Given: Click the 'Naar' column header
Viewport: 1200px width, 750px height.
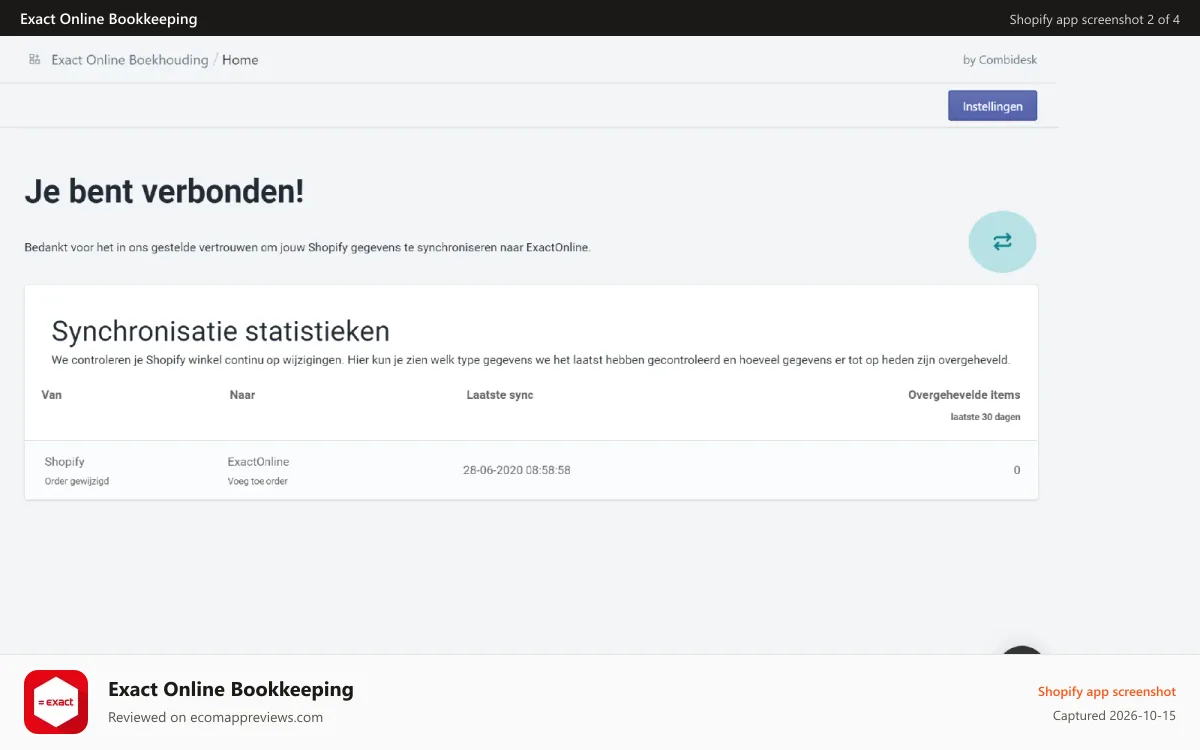Looking at the screenshot, I should click(x=242, y=395).
